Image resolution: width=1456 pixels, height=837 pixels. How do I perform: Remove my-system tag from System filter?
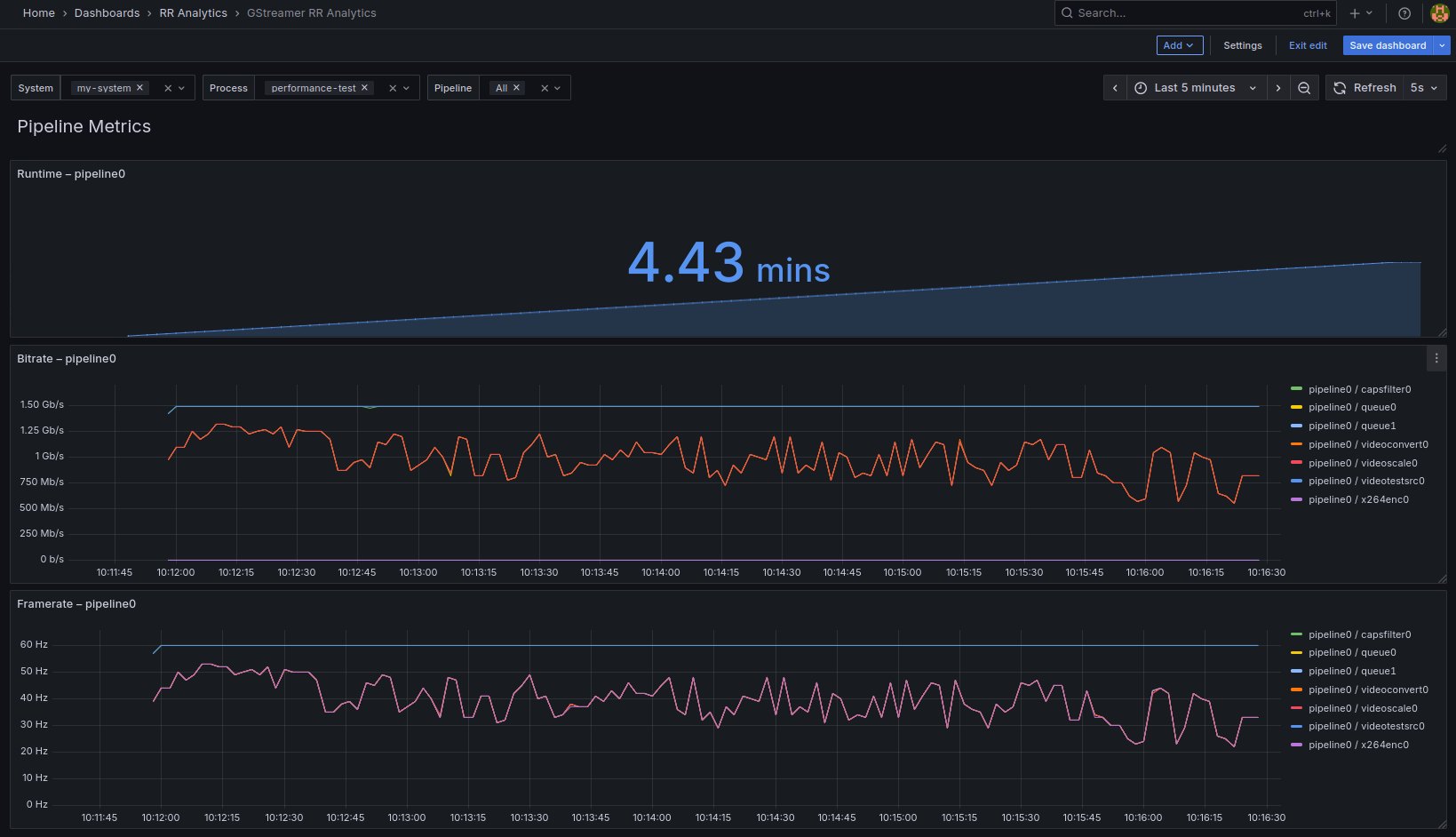pyautogui.click(x=139, y=88)
